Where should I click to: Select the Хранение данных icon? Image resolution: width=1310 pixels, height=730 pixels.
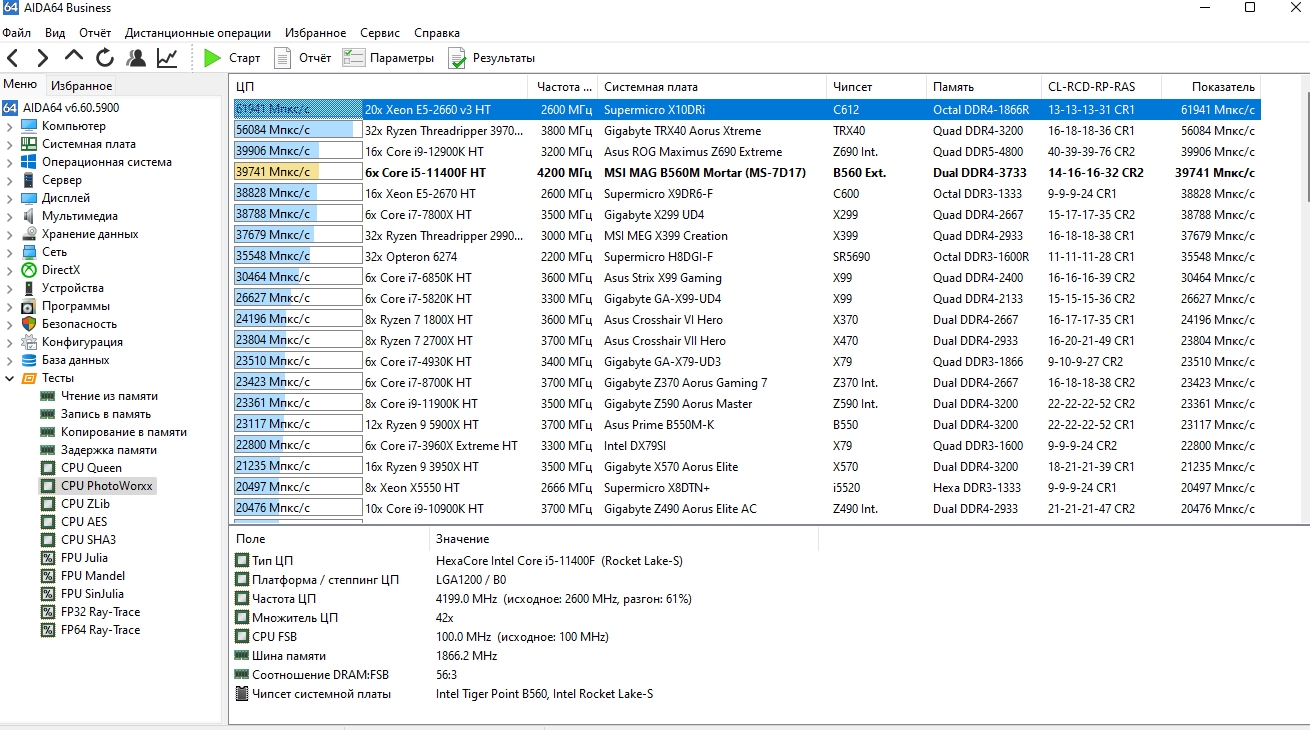[29, 234]
